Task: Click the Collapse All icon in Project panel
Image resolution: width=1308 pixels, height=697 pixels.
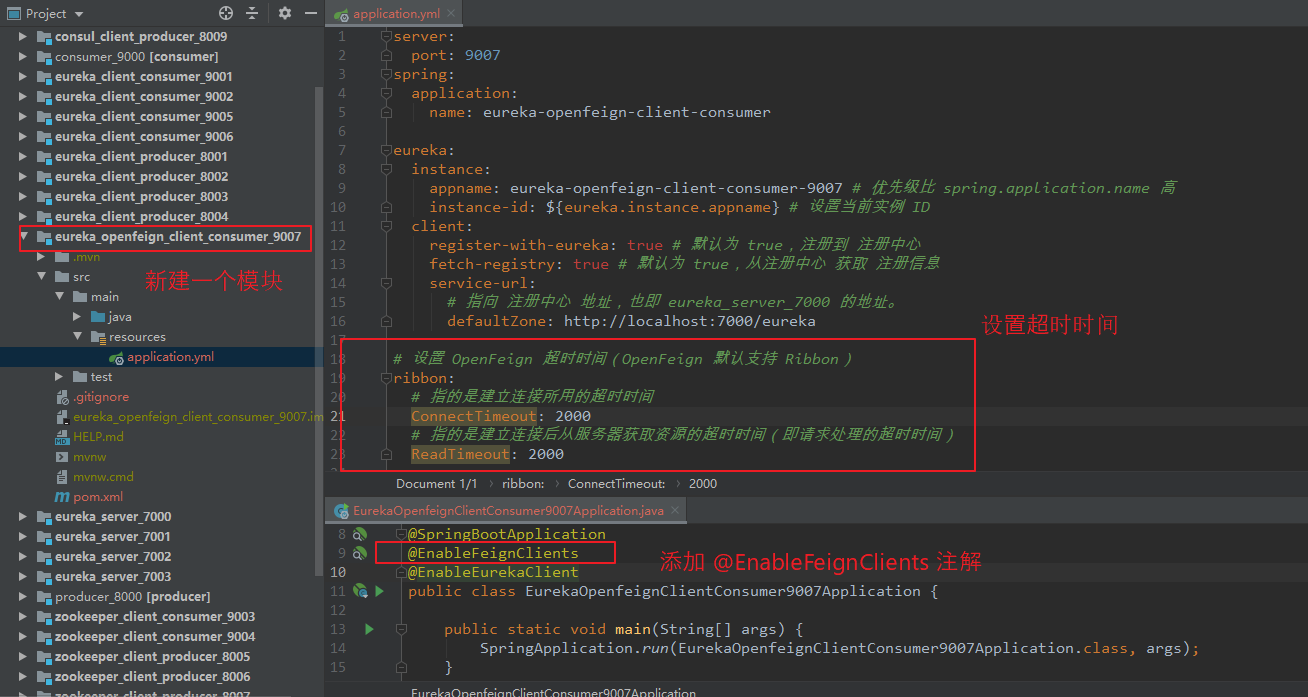Action: [x=251, y=13]
